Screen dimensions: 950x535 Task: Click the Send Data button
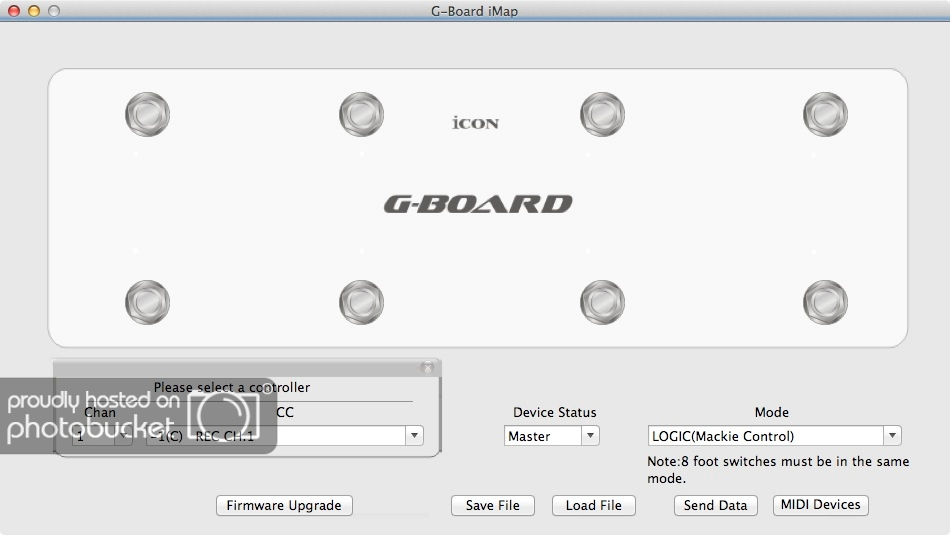(716, 505)
